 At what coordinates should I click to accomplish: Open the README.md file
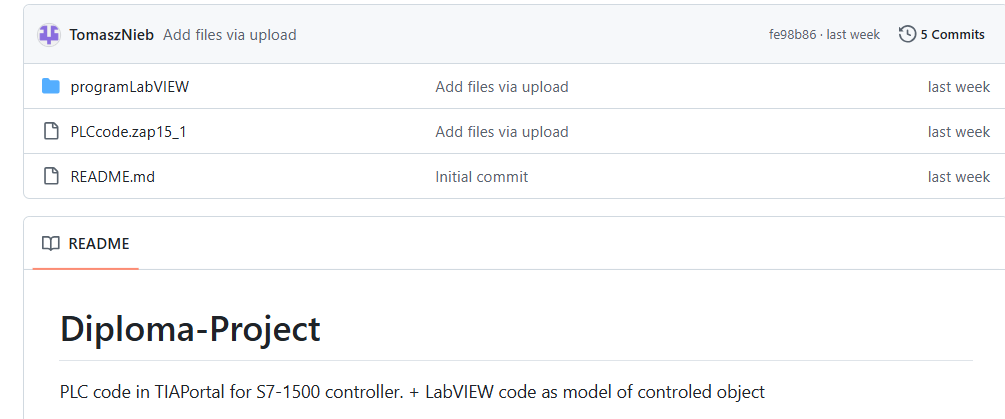pyautogui.click(x=112, y=177)
